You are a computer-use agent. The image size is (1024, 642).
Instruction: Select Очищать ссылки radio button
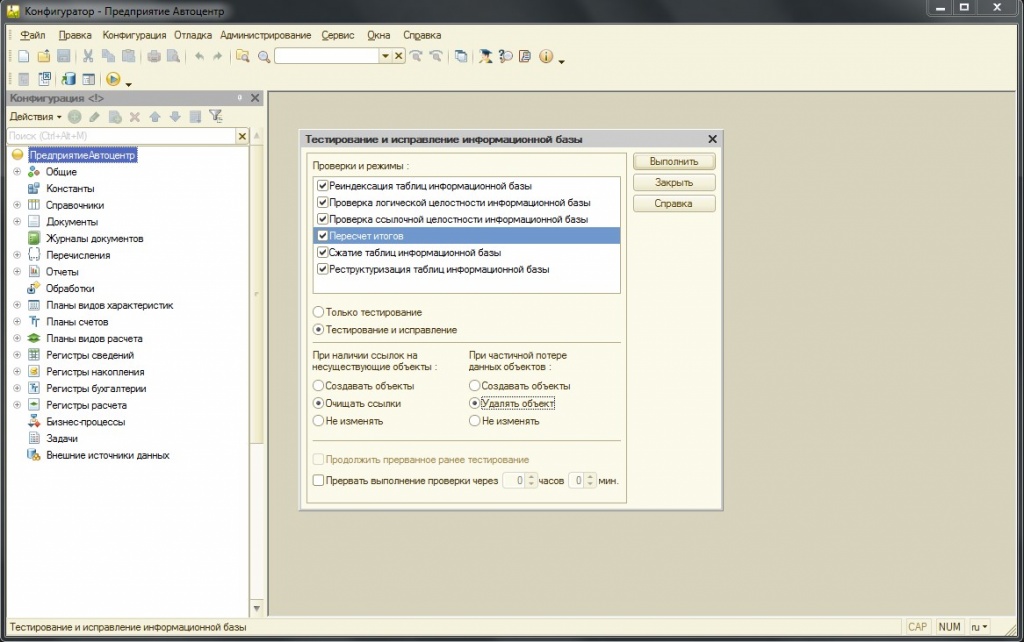tap(318, 404)
